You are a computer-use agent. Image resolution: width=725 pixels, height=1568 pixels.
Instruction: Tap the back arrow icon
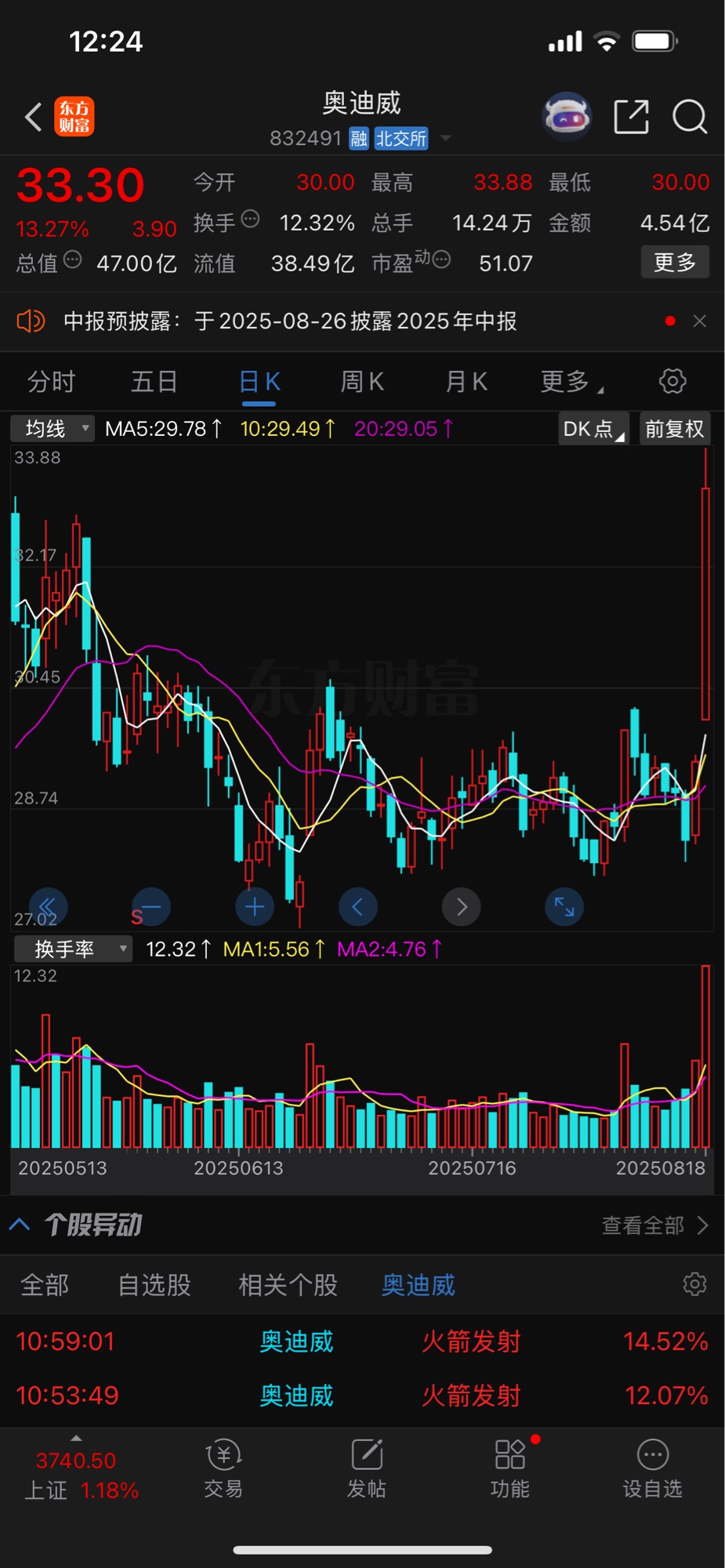33,118
